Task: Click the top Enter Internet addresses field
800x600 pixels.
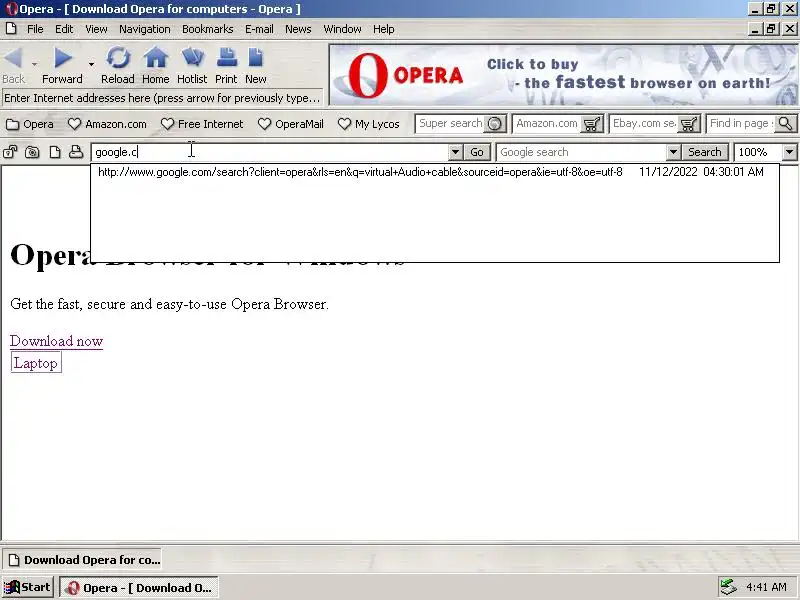Action: tap(163, 98)
